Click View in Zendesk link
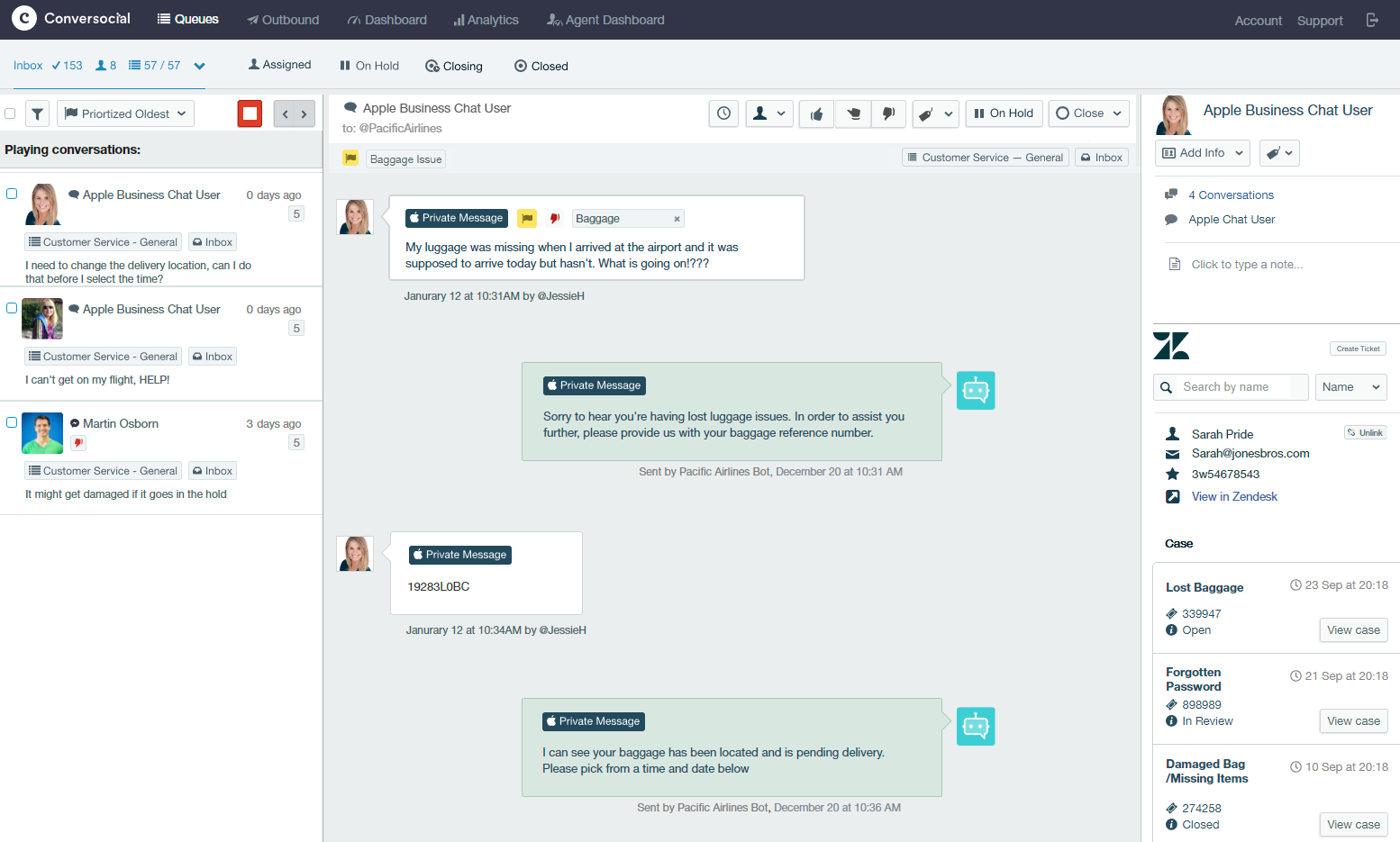This screenshot has width=1400, height=842. [1234, 496]
